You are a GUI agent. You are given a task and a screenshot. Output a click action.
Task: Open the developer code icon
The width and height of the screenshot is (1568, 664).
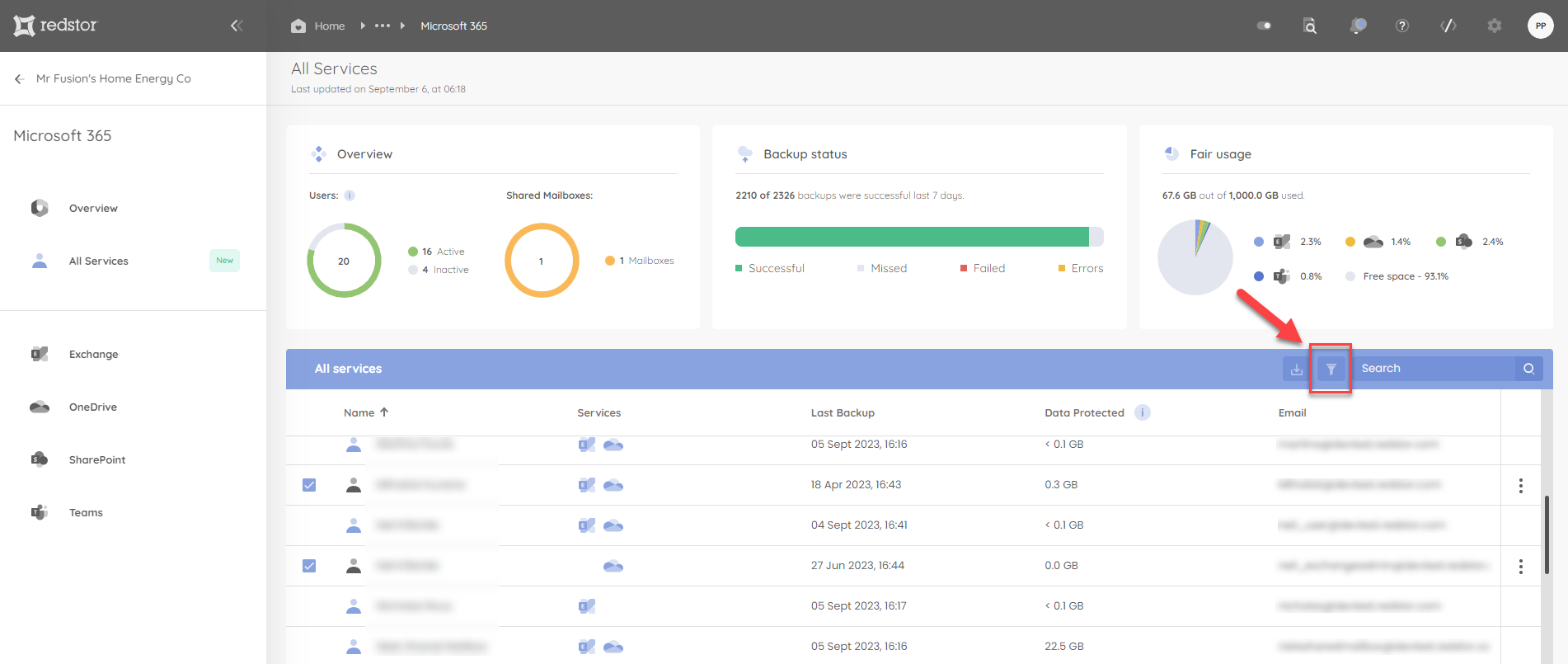1448,26
